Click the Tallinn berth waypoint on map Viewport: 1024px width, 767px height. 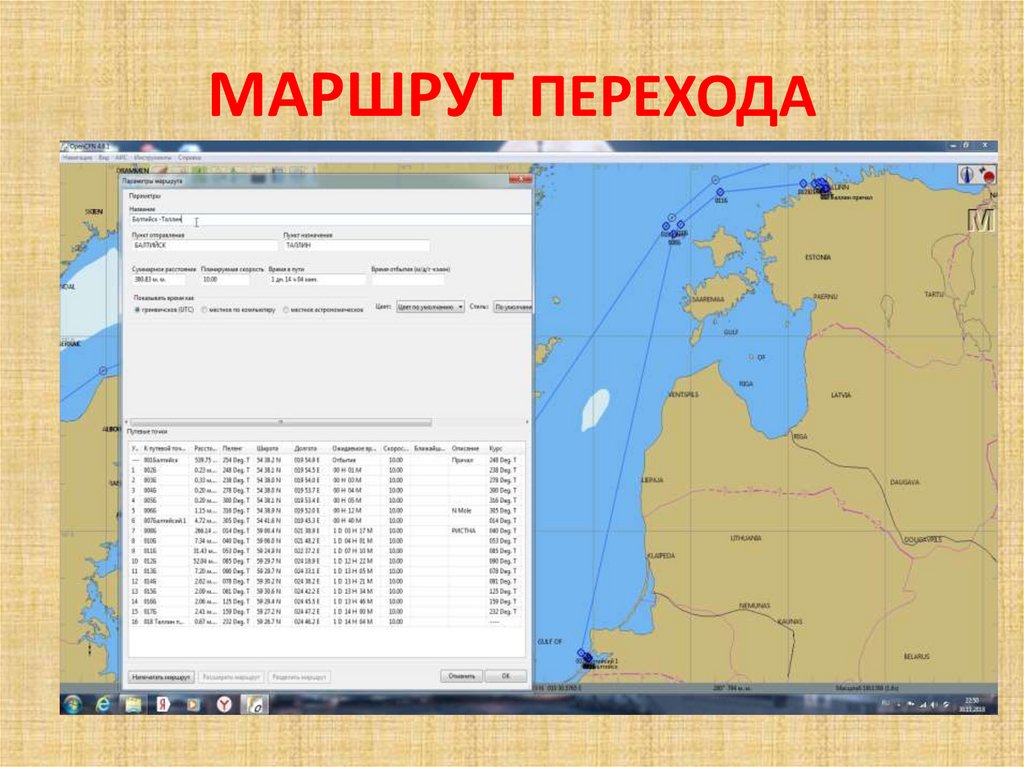(x=827, y=189)
